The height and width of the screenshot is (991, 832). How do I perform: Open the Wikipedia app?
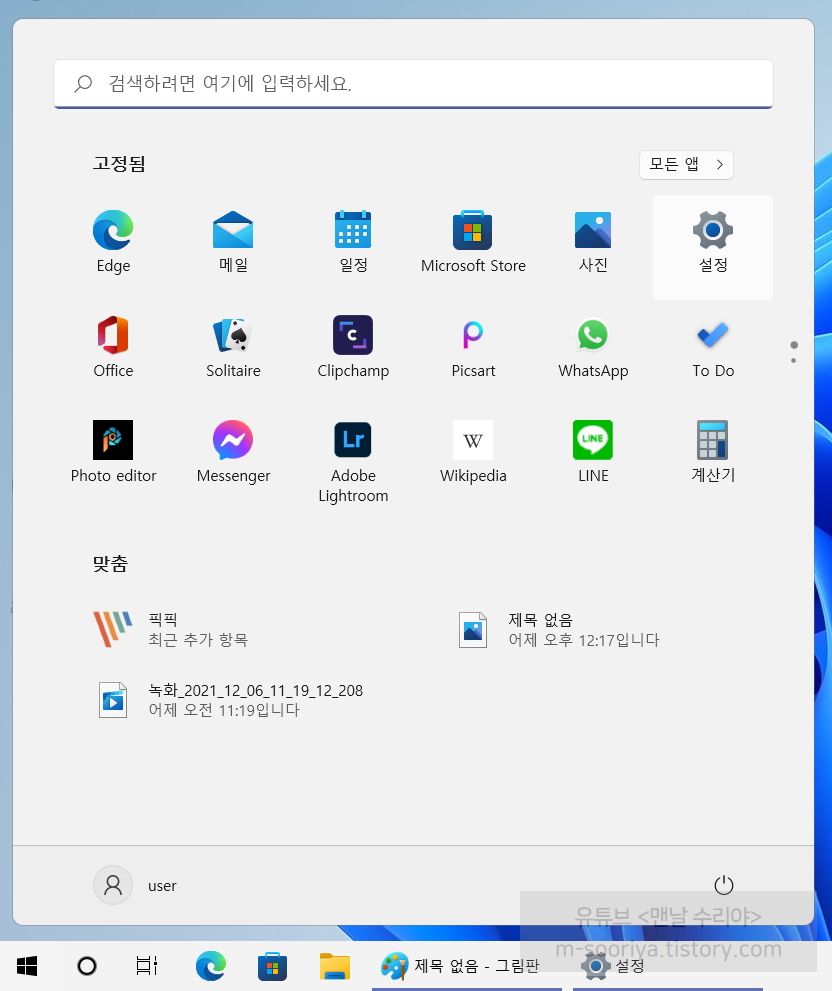[x=473, y=452]
